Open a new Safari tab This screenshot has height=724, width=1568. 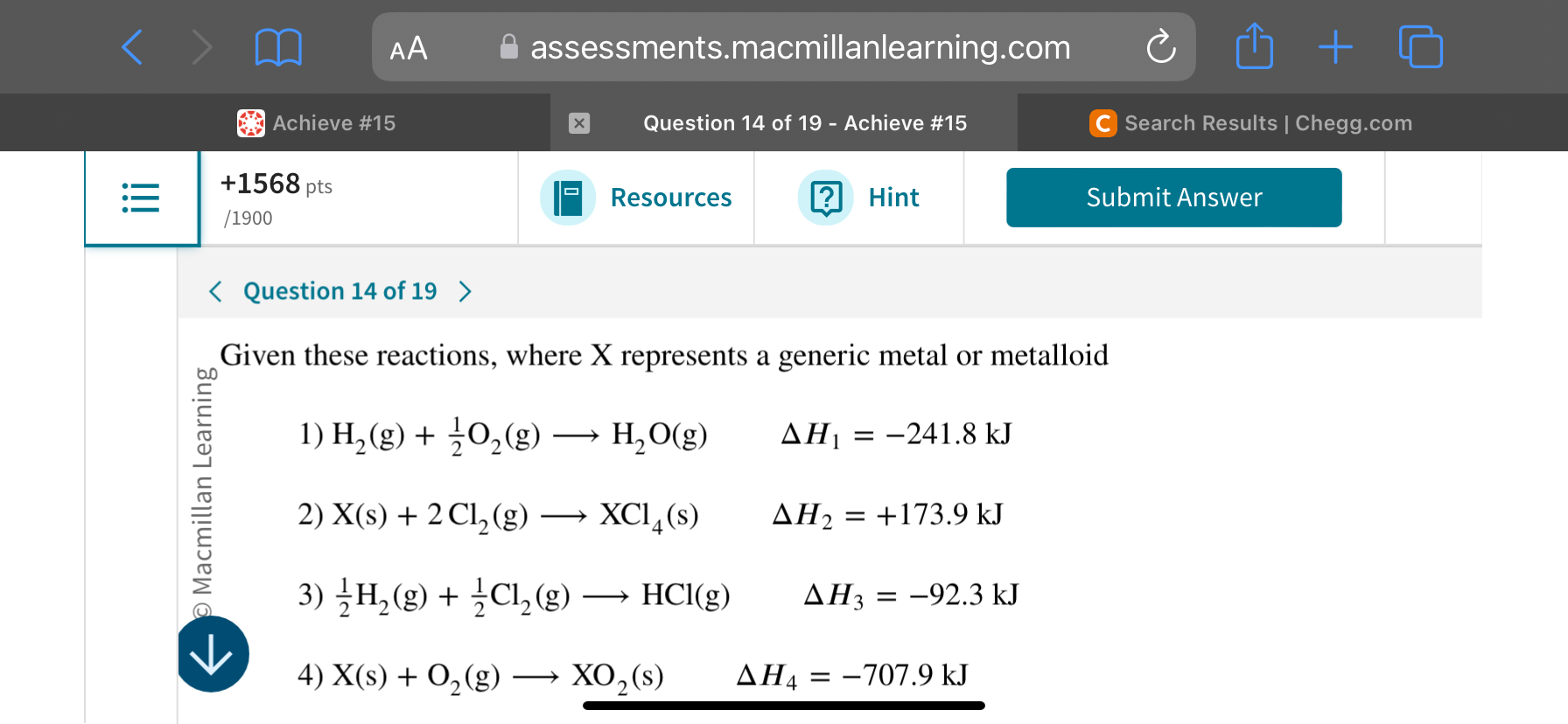(x=1335, y=47)
